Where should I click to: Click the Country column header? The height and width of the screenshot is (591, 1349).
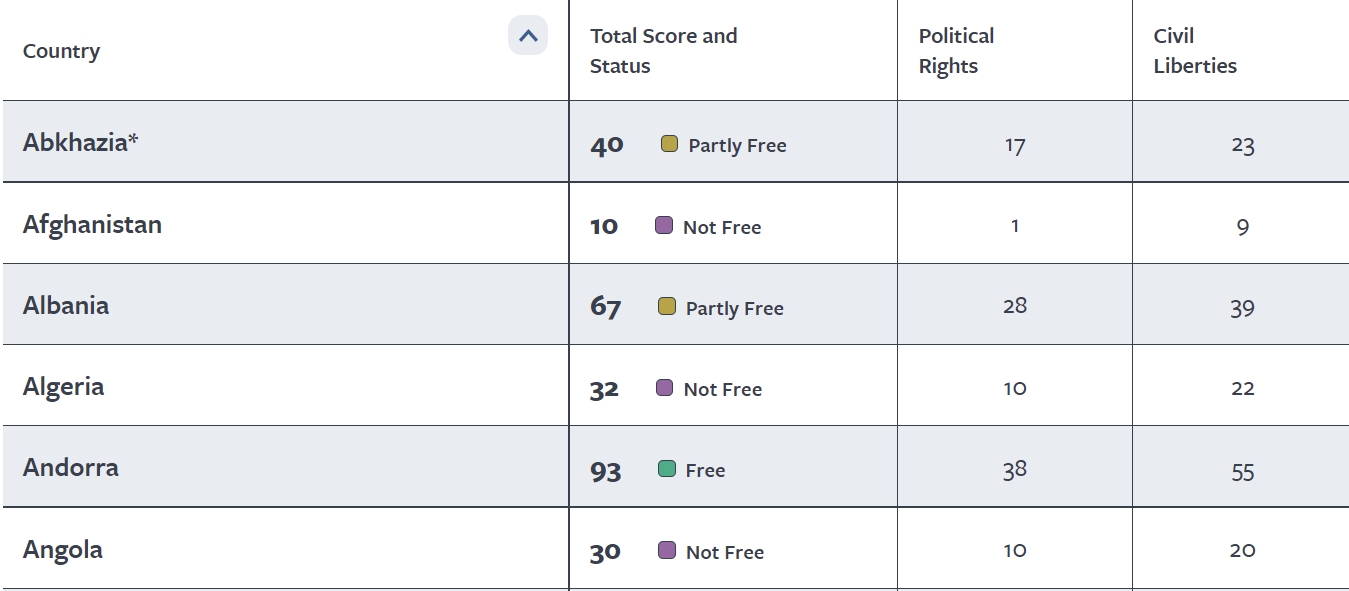[x=61, y=51]
